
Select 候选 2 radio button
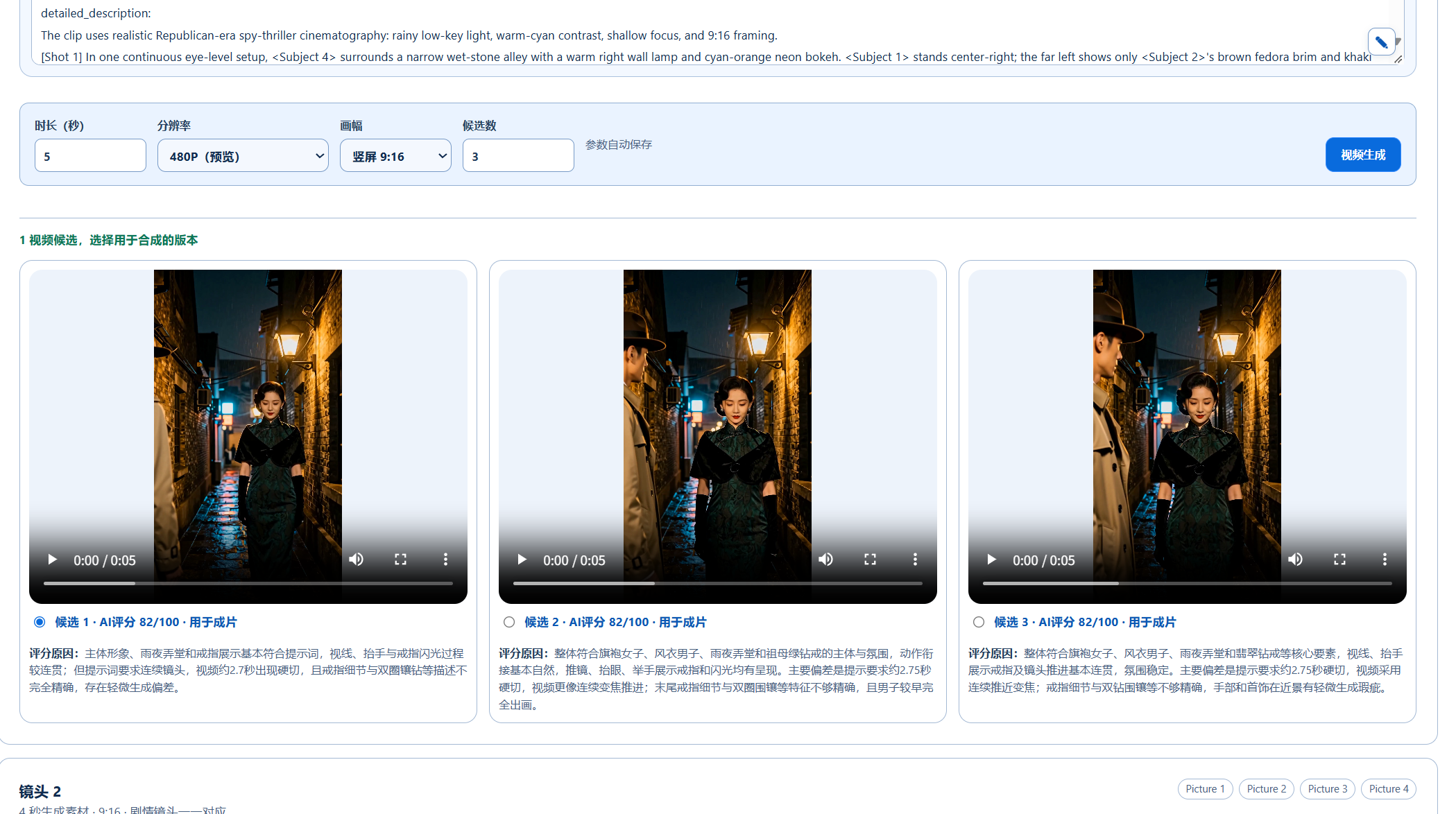[509, 622]
